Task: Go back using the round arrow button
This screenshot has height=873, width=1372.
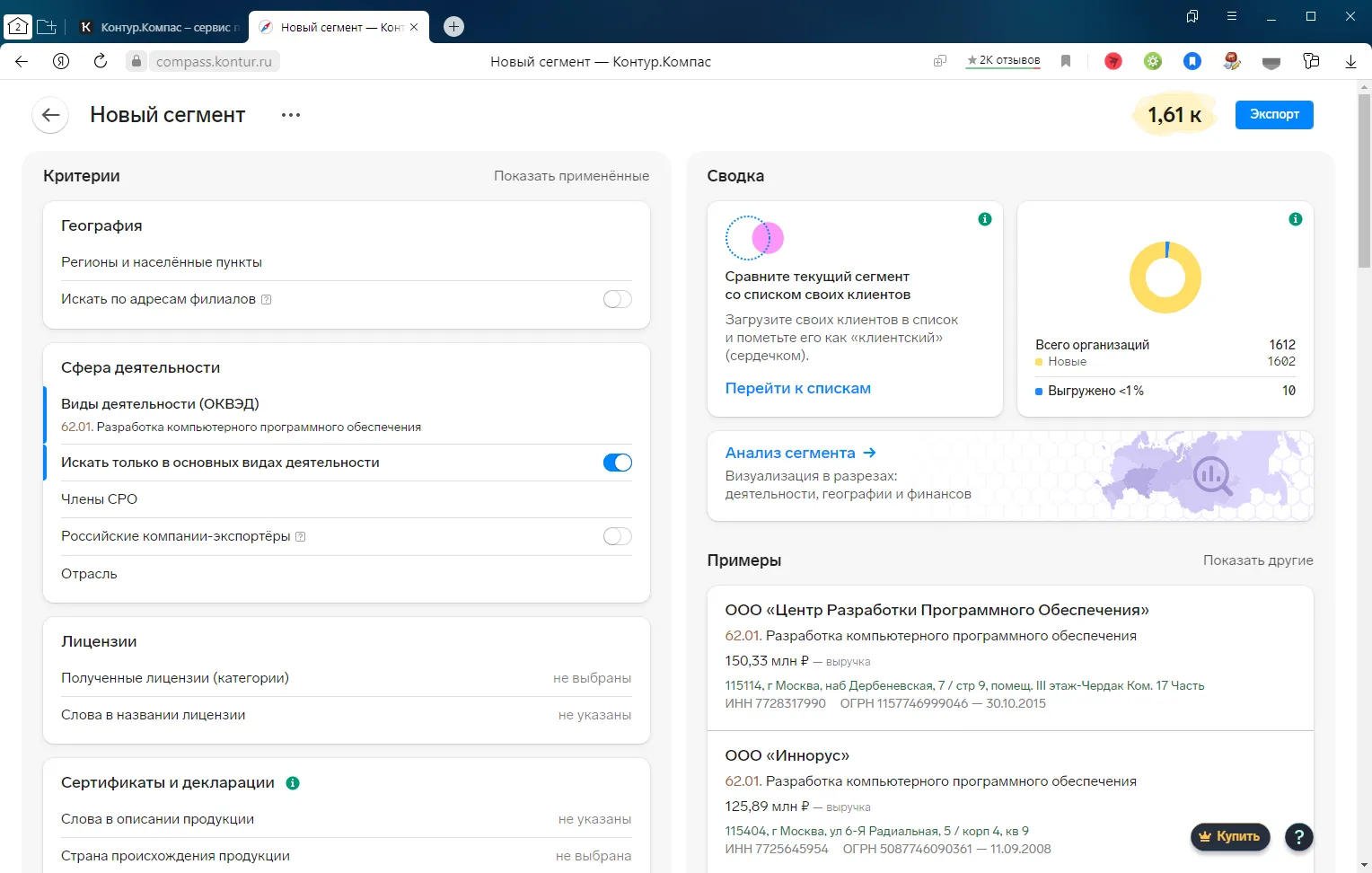Action: pos(50,115)
